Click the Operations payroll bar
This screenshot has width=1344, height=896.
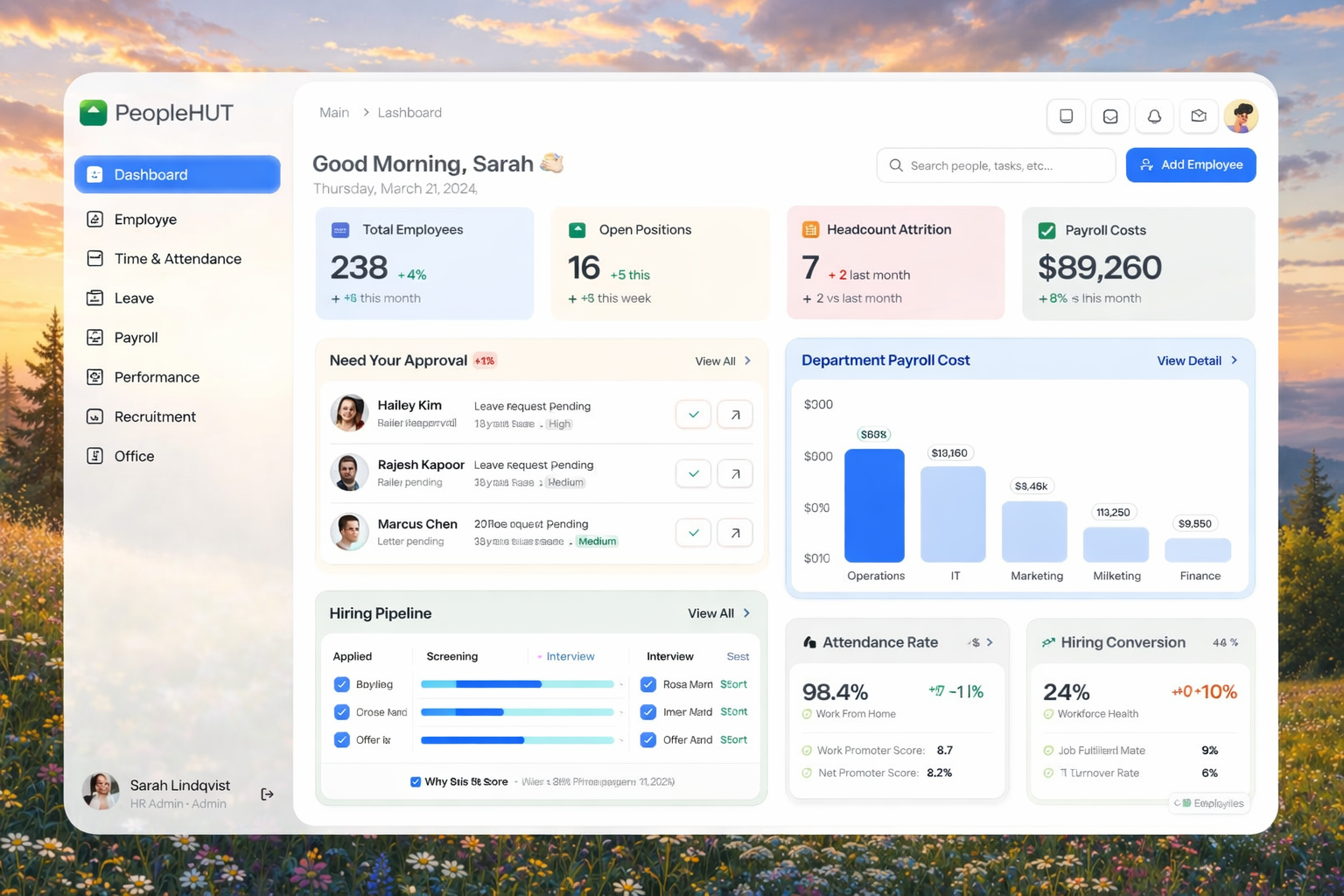coord(874,506)
